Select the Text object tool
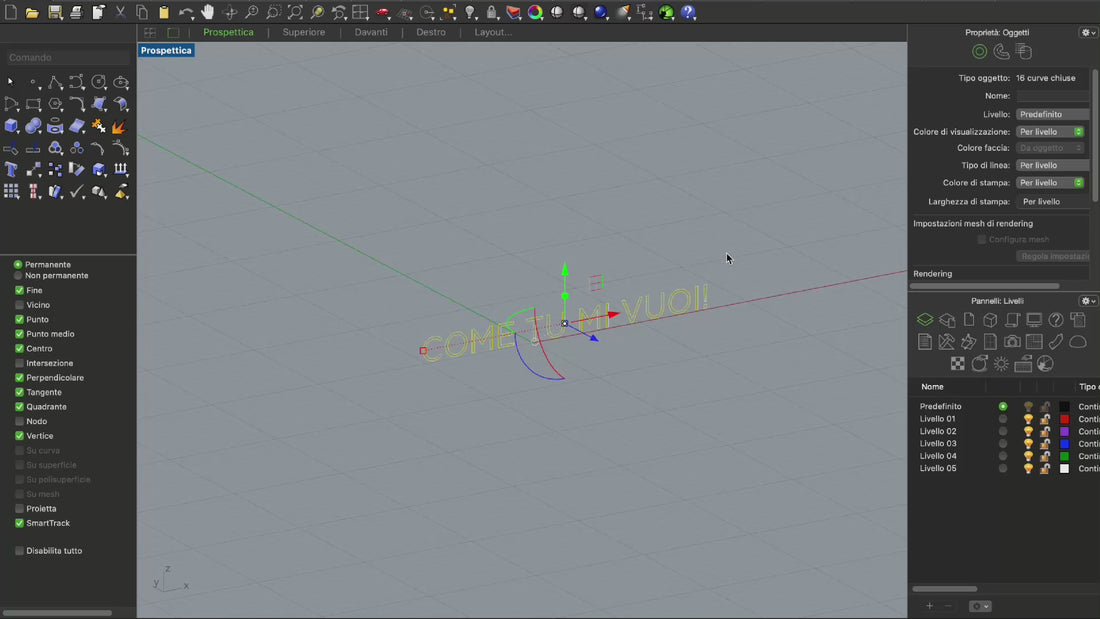This screenshot has height=619, width=1100. pyautogui.click(x=11, y=170)
